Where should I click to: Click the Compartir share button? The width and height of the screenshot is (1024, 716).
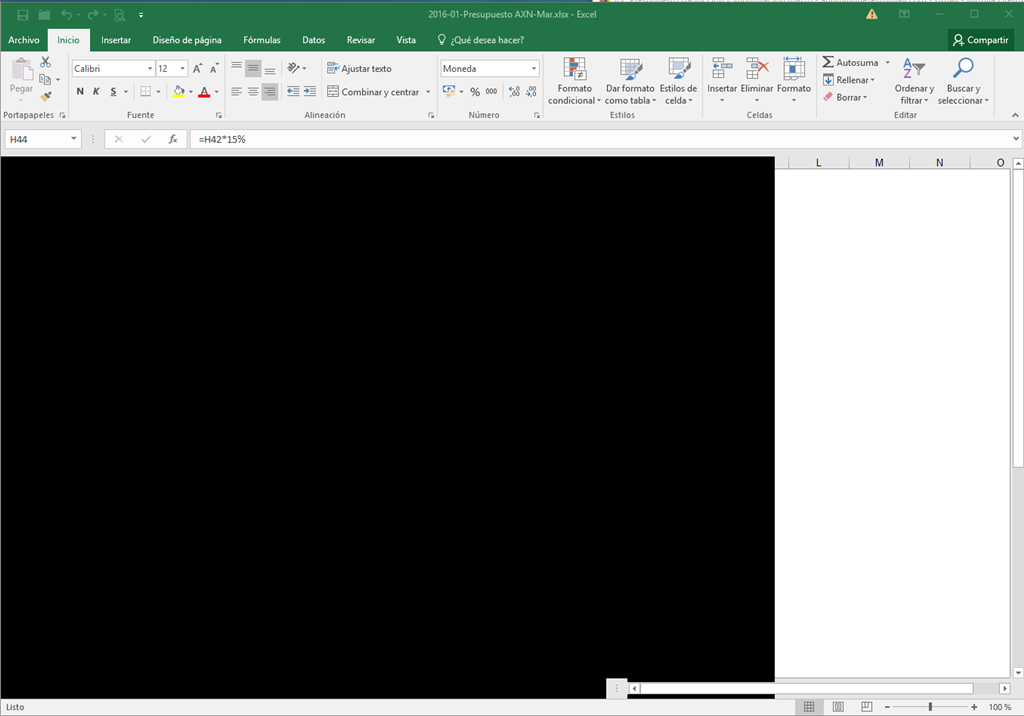tap(981, 40)
